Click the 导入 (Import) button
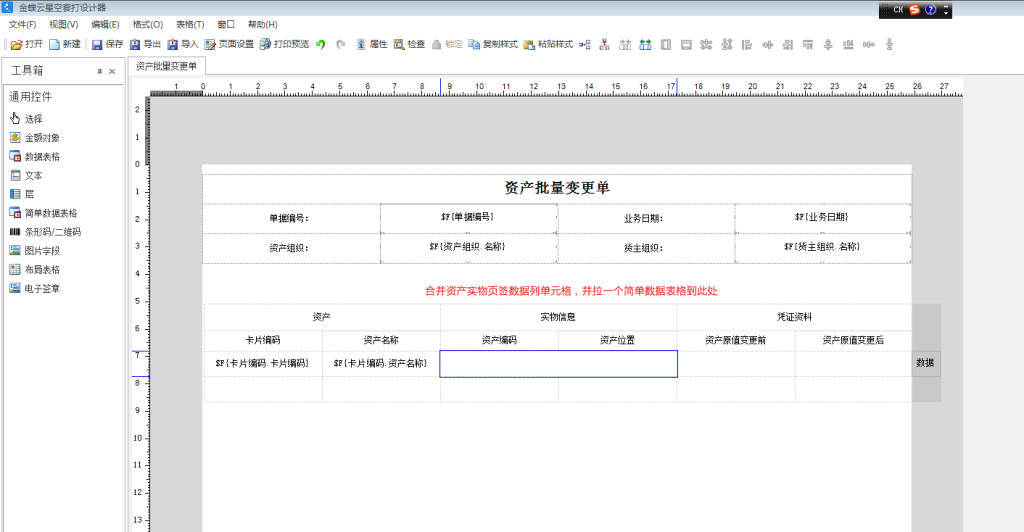Image resolution: width=1024 pixels, height=532 pixels. tap(183, 44)
